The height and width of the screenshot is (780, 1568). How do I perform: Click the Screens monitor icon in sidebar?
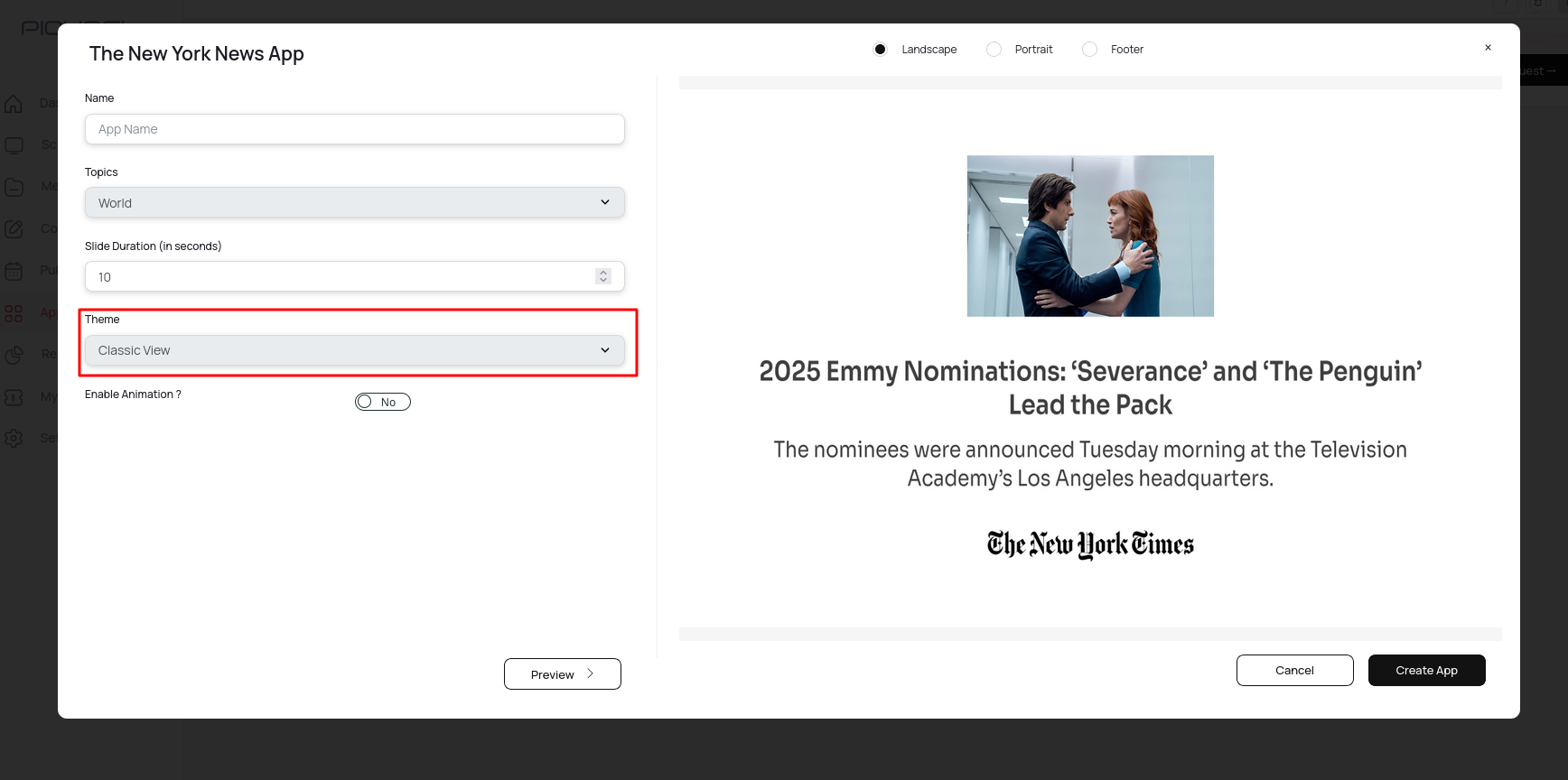pyautogui.click(x=14, y=145)
